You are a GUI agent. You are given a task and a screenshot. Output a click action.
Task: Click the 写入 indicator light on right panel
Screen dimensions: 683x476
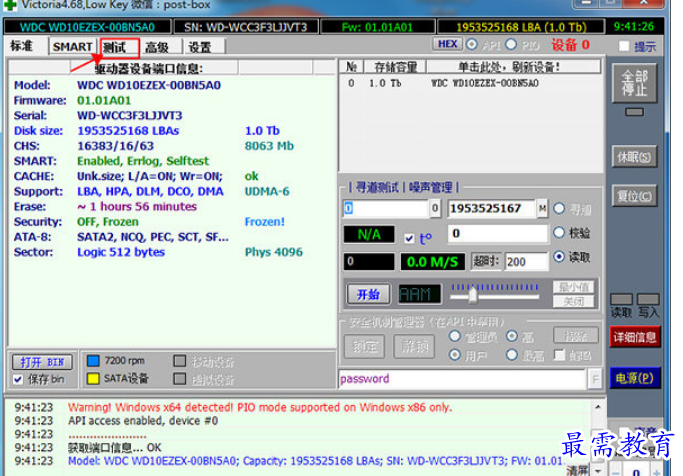[x=648, y=299]
